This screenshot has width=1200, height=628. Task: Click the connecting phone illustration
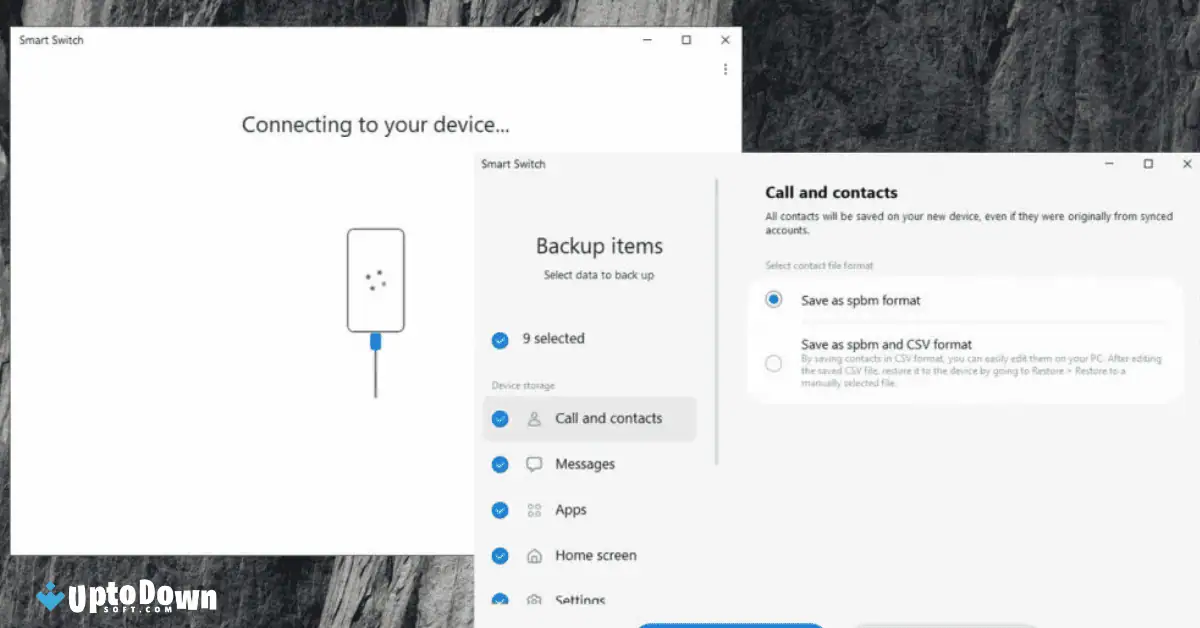[x=373, y=281]
